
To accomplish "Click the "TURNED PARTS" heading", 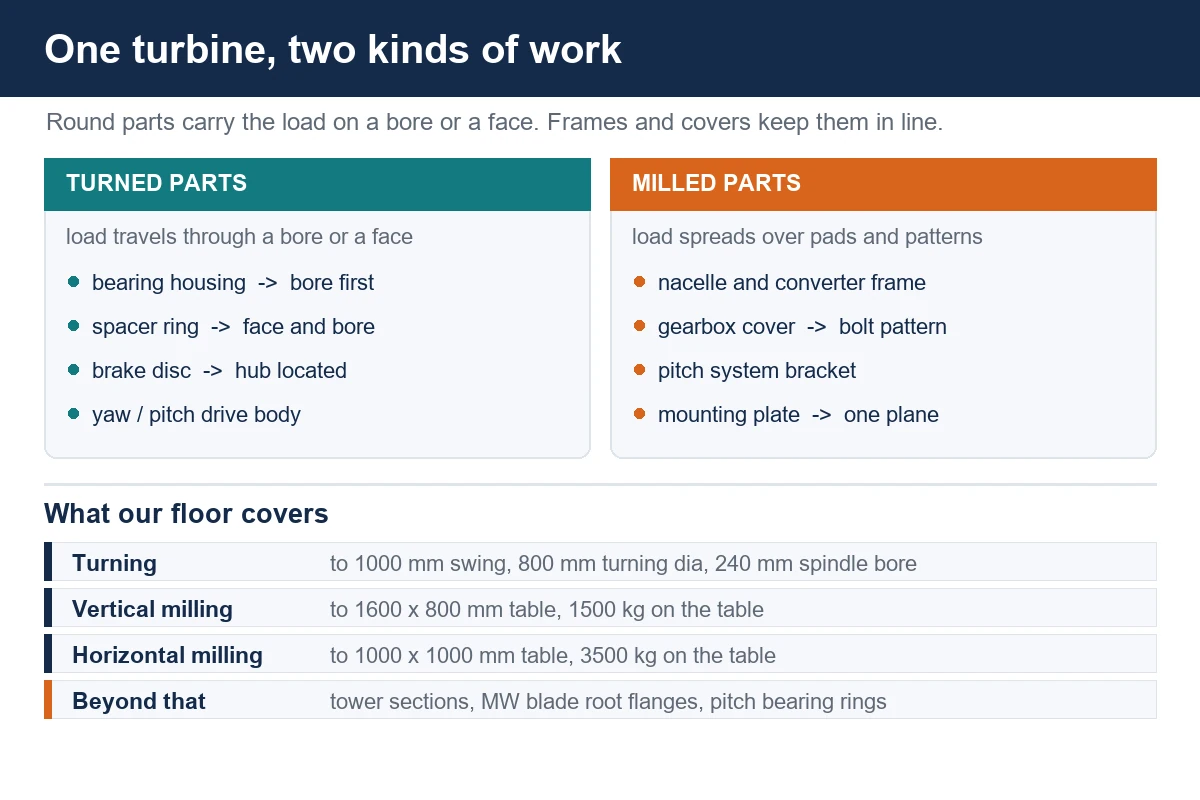I will [156, 183].
